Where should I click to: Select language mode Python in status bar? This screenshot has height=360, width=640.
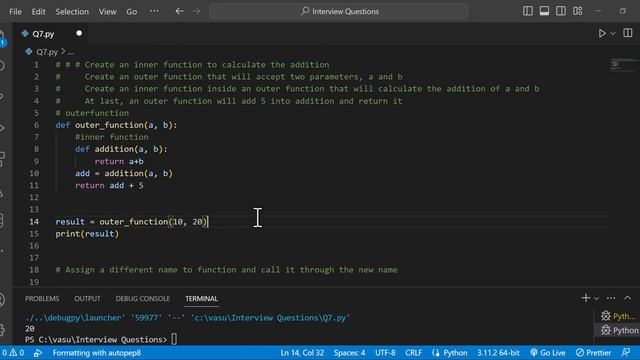pyautogui.click(x=455, y=353)
